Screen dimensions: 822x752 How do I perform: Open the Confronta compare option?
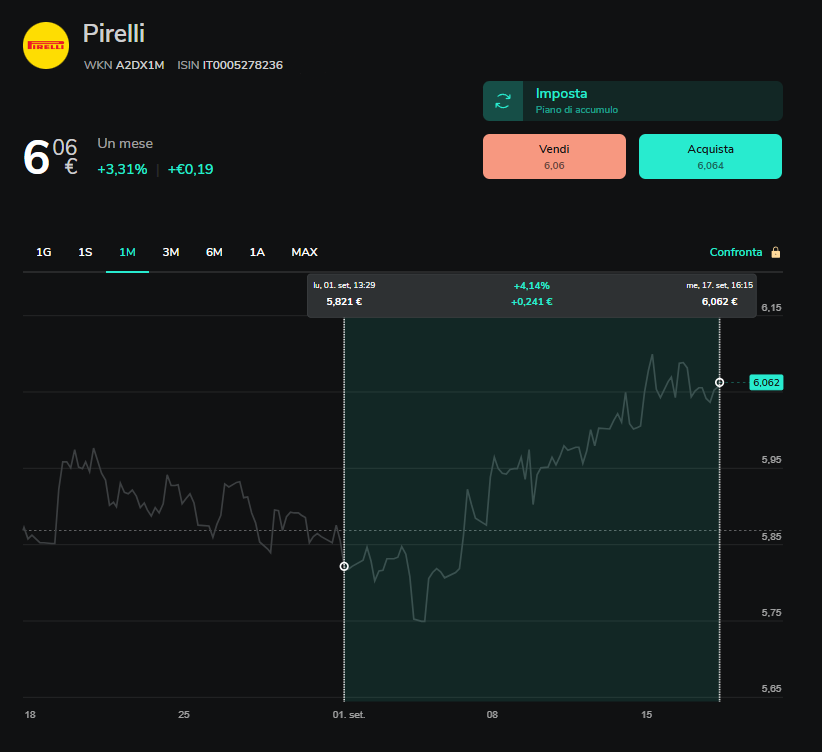pos(736,252)
